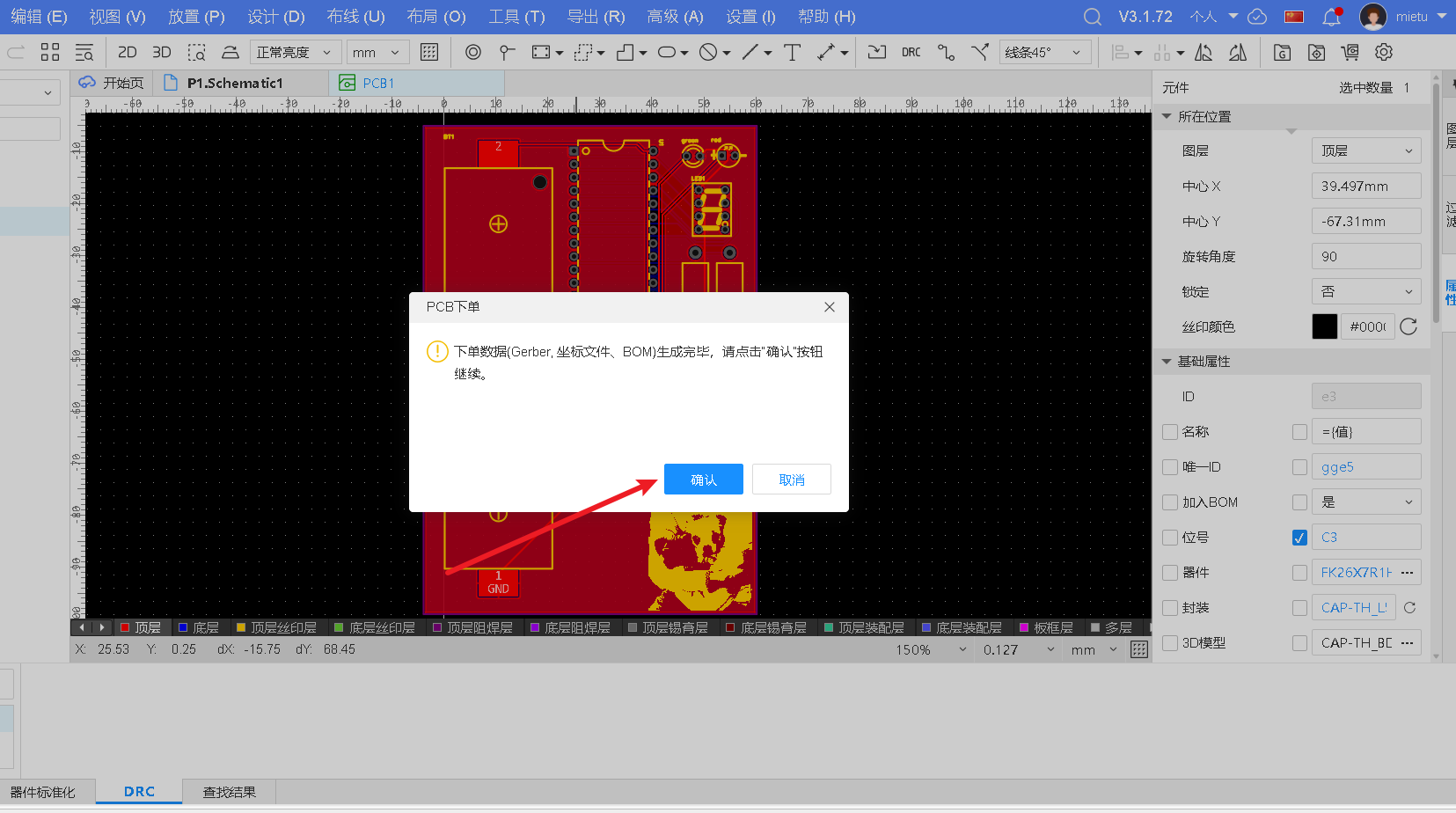The width and height of the screenshot is (1456, 813).
Task: Open the 设计 menu
Action: click(x=275, y=16)
